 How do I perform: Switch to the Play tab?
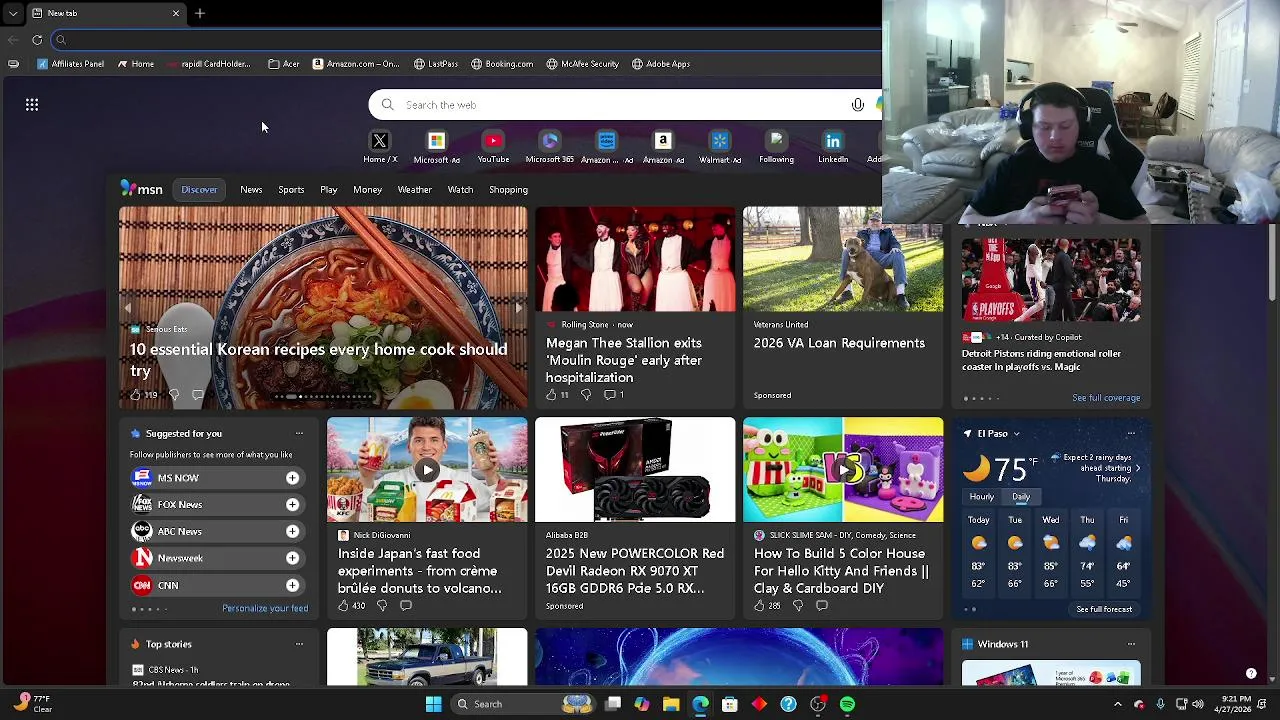point(328,189)
